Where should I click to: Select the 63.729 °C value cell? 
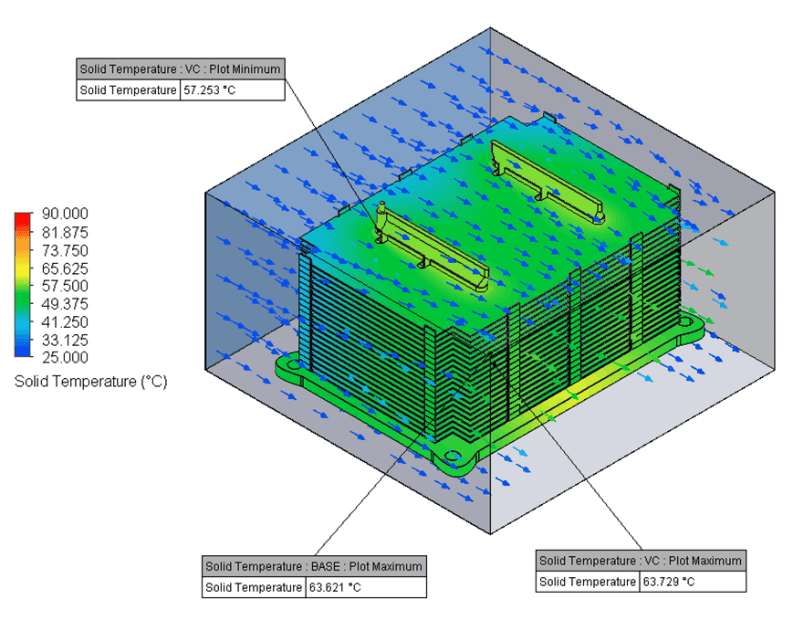point(691,581)
